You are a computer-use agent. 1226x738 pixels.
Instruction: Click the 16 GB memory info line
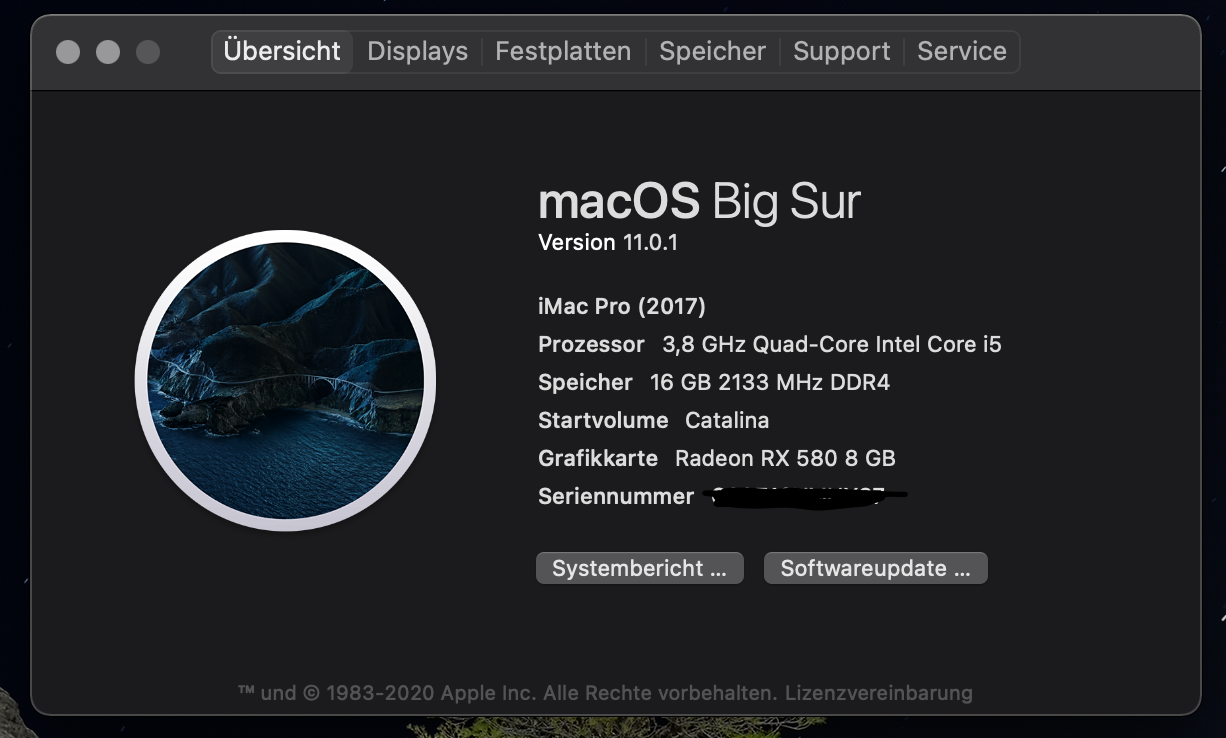coord(713,382)
